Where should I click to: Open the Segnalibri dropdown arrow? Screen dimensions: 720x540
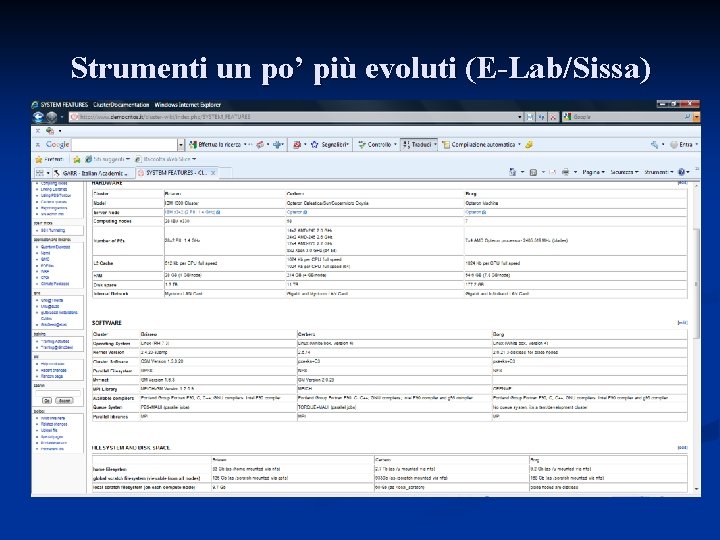point(348,145)
